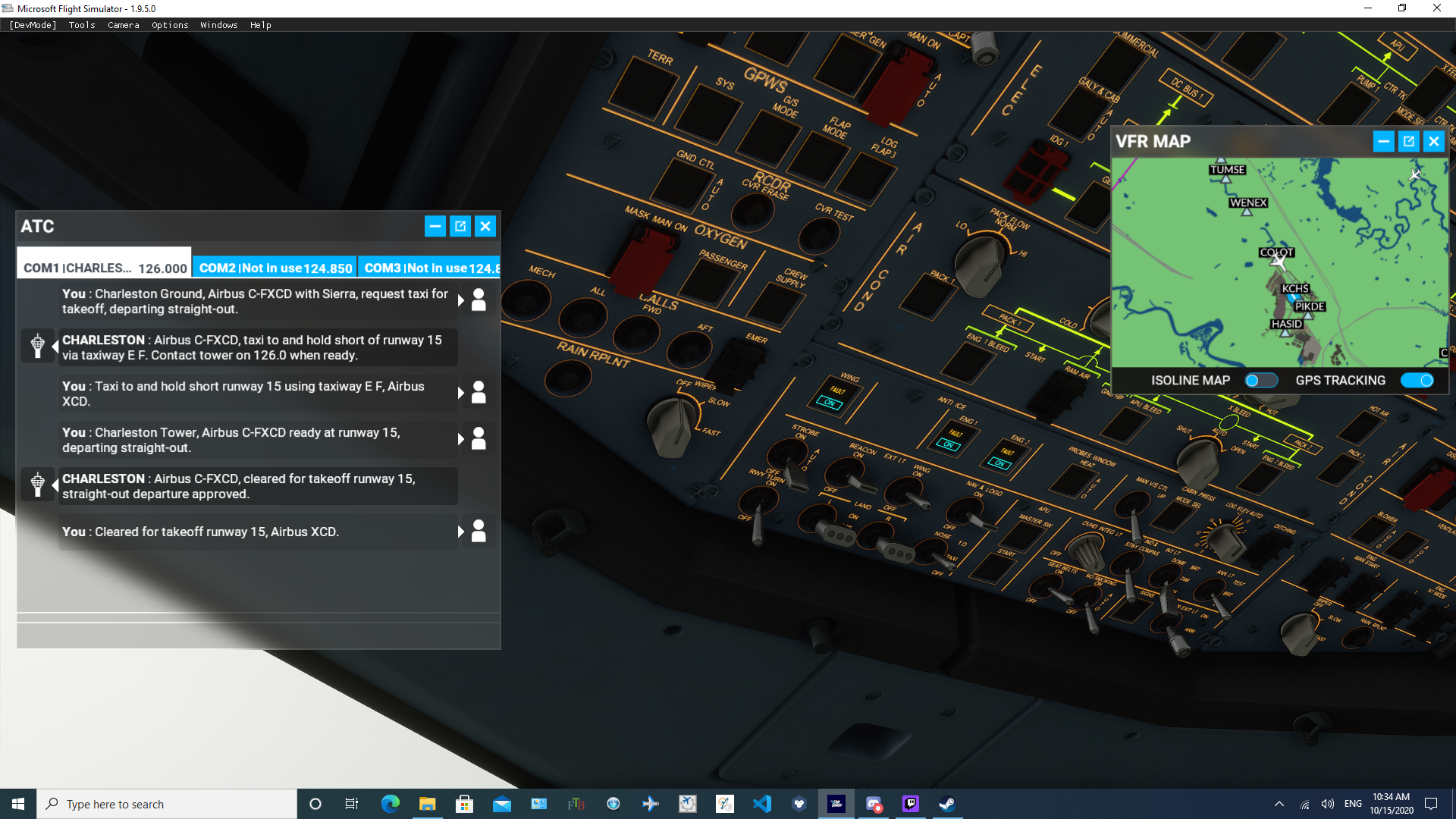Image resolution: width=1456 pixels, height=819 pixels.
Task: Click tower icon beside cleared-for-takeoff message
Action: [37, 484]
